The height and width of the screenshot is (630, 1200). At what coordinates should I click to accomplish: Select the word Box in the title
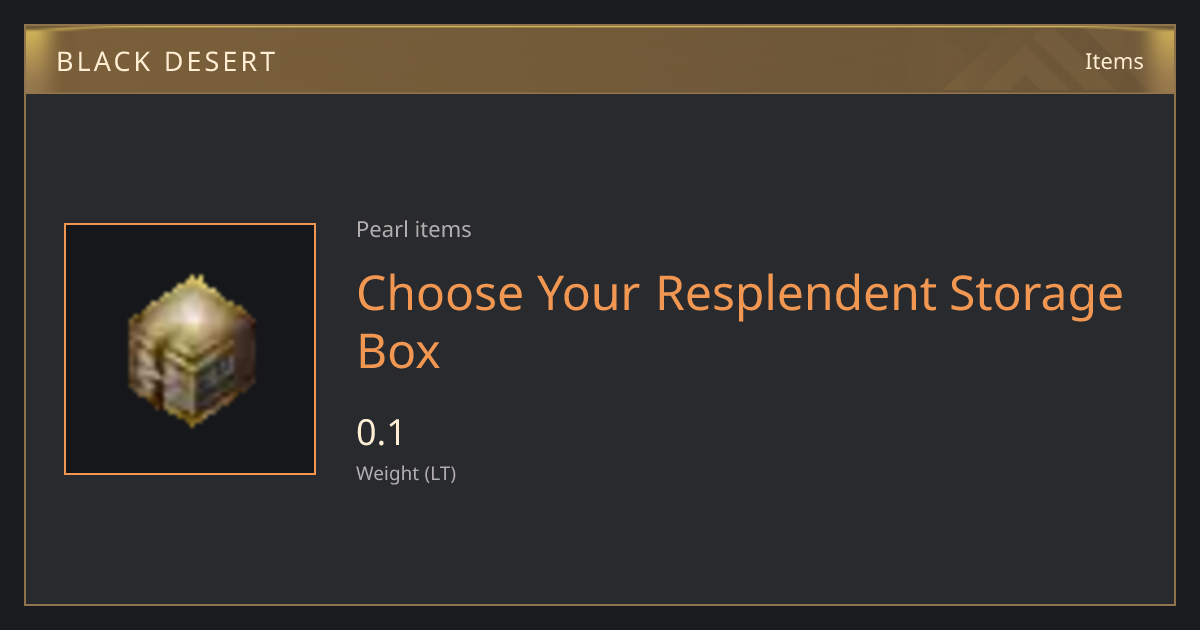[398, 352]
